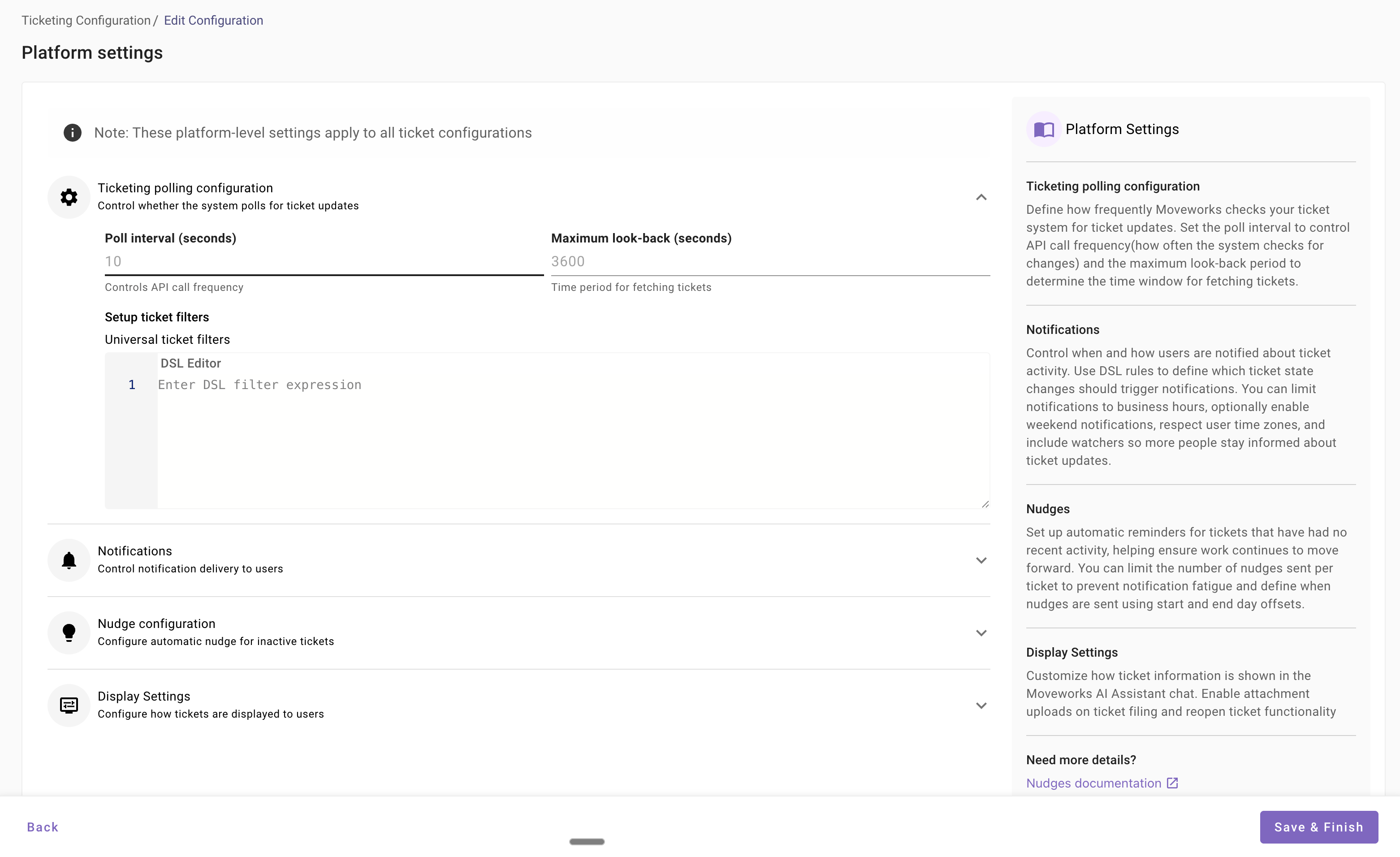Expand the Display Settings section chevron
The width and height of the screenshot is (1400, 857).
point(981,706)
